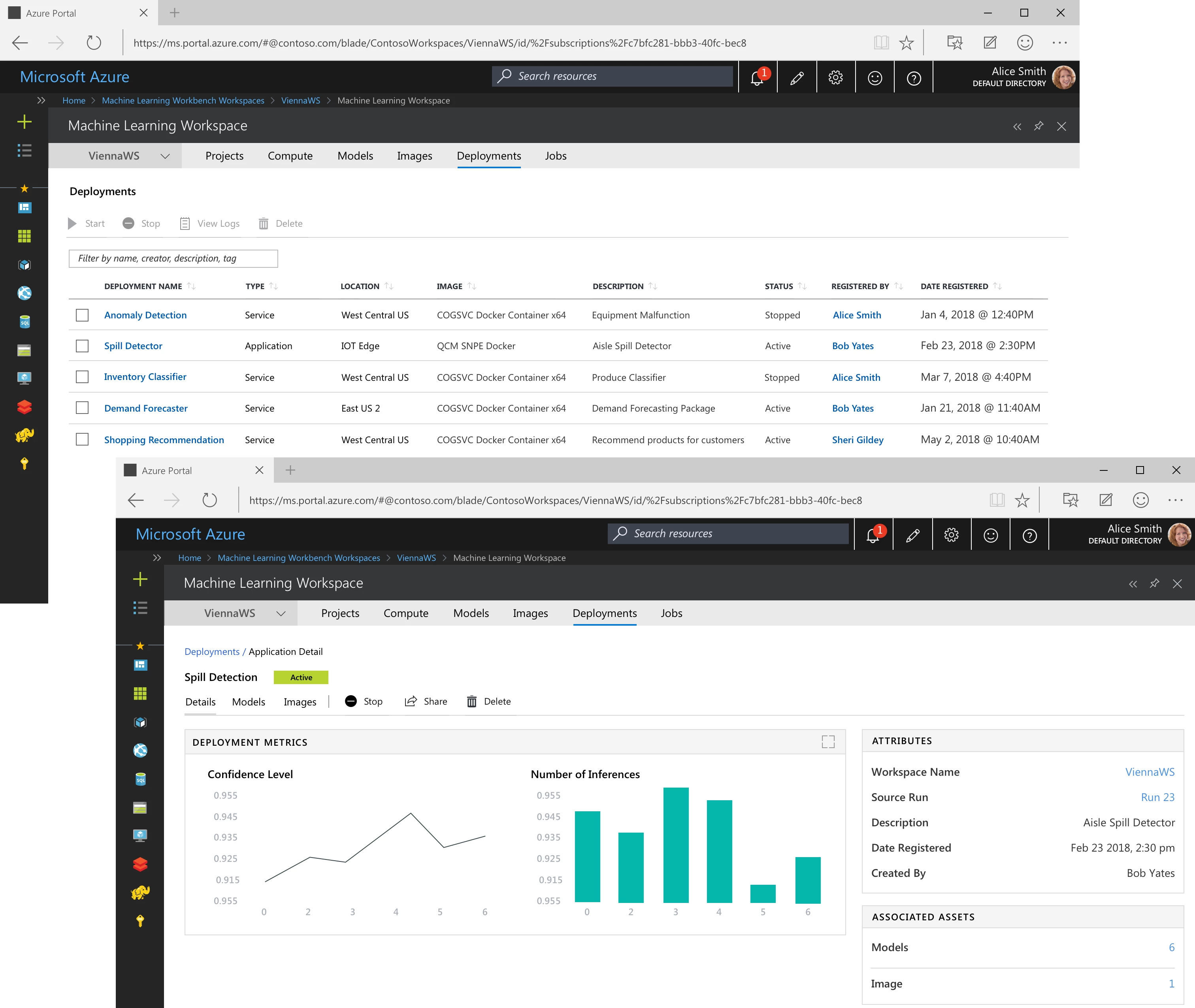Sort the table by Type column
This screenshot has width=1195, height=1008.
pyautogui.click(x=273, y=286)
